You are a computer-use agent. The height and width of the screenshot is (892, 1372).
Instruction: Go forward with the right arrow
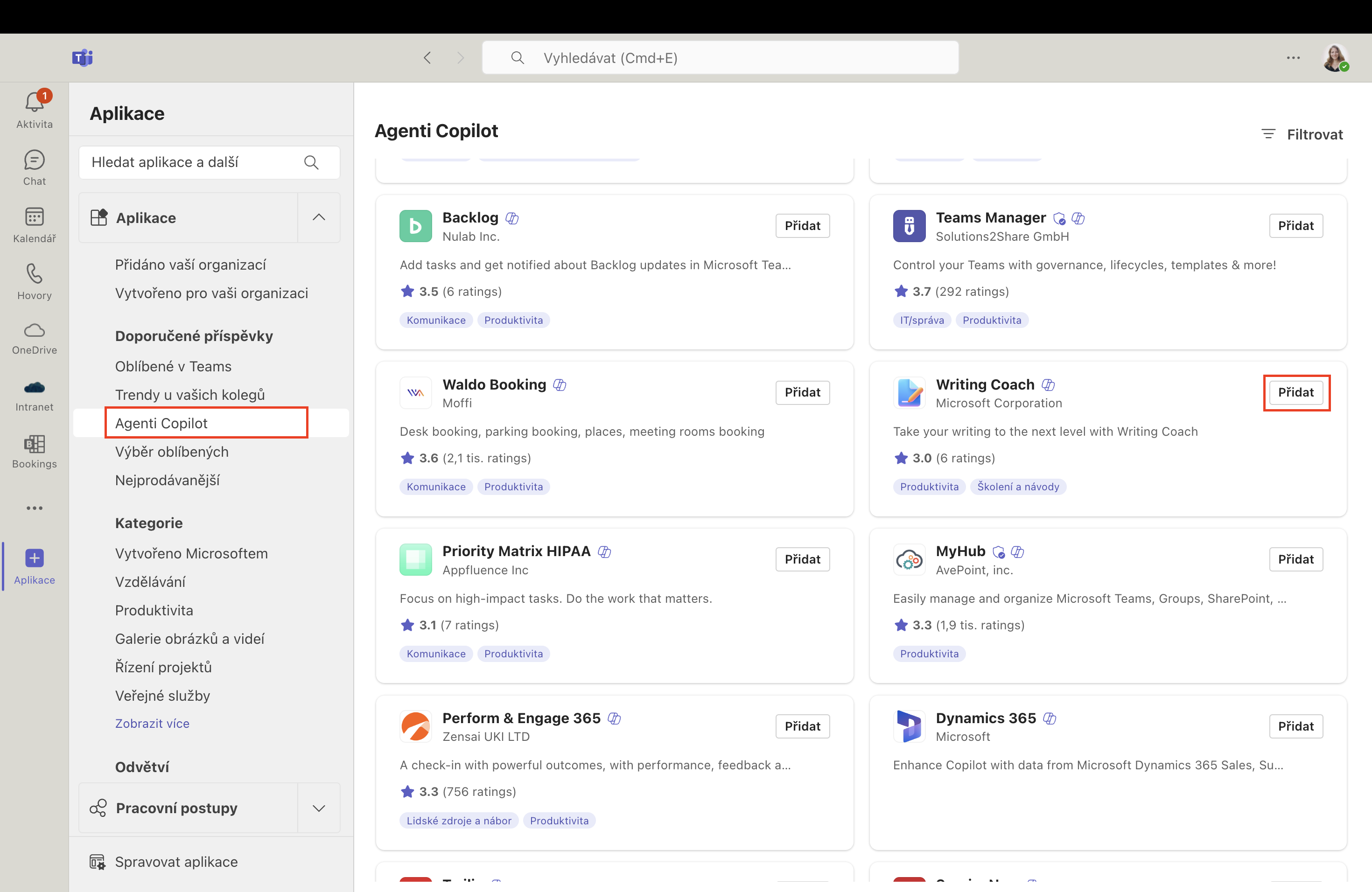coord(460,58)
